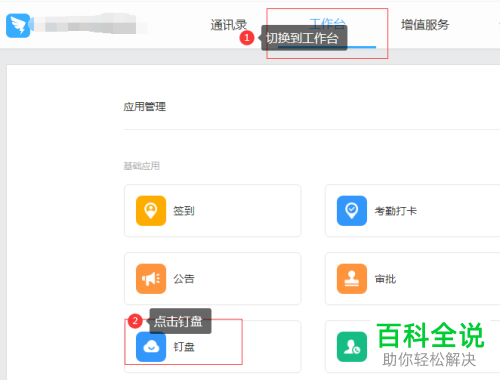Click the 公告 megaphone icon
This screenshot has height=380, width=500.
[151, 279]
